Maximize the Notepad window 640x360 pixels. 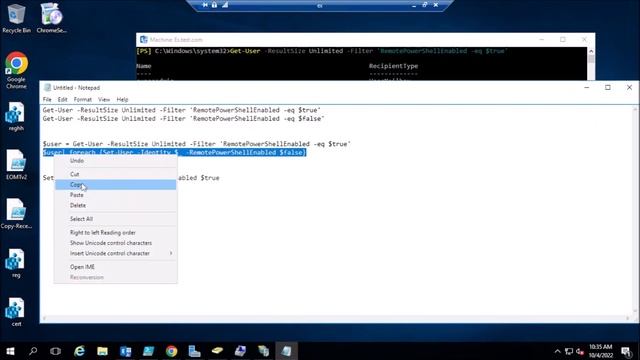(x=608, y=87)
